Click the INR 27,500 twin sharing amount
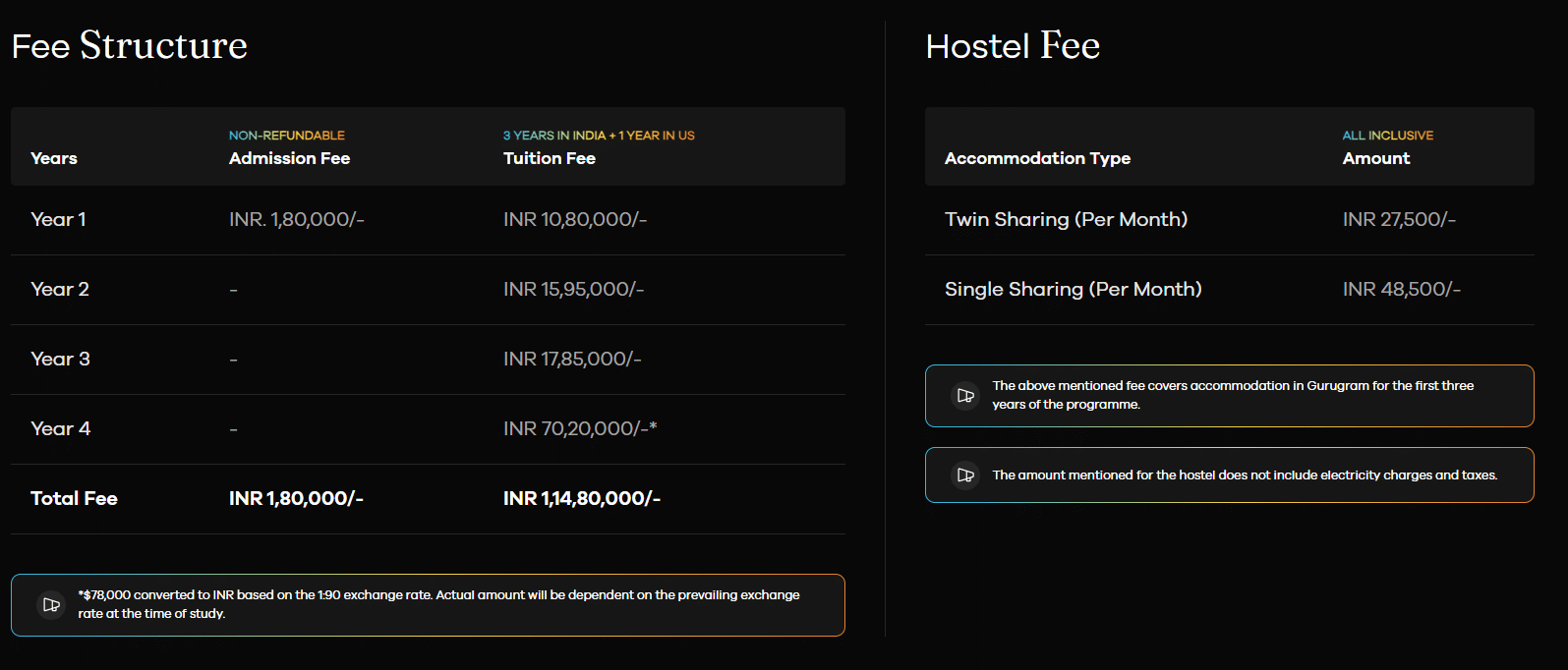Screen dimensions: 1568x670 coord(1398,220)
